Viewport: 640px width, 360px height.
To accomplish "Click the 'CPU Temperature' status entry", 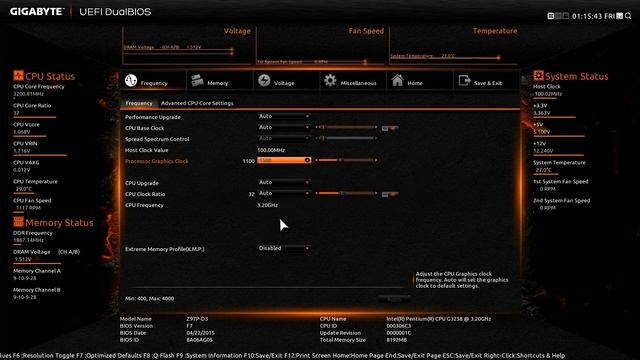I will tap(36, 185).
